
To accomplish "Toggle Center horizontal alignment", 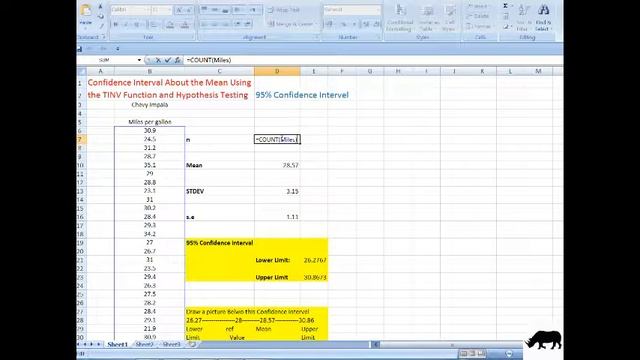I will click(215, 24).
